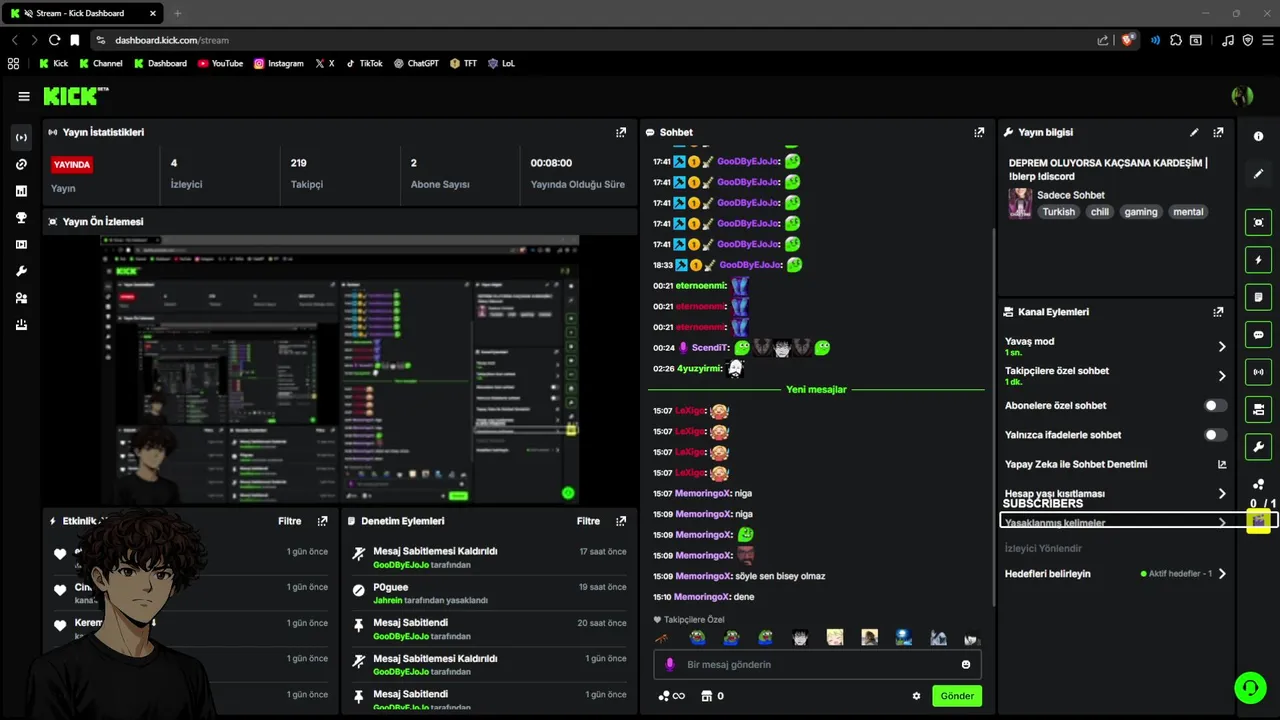The width and height of the screenshot is (1280, 720).
Task: Open the download tray icon in left sidebar
Action: tap(21, 325)
